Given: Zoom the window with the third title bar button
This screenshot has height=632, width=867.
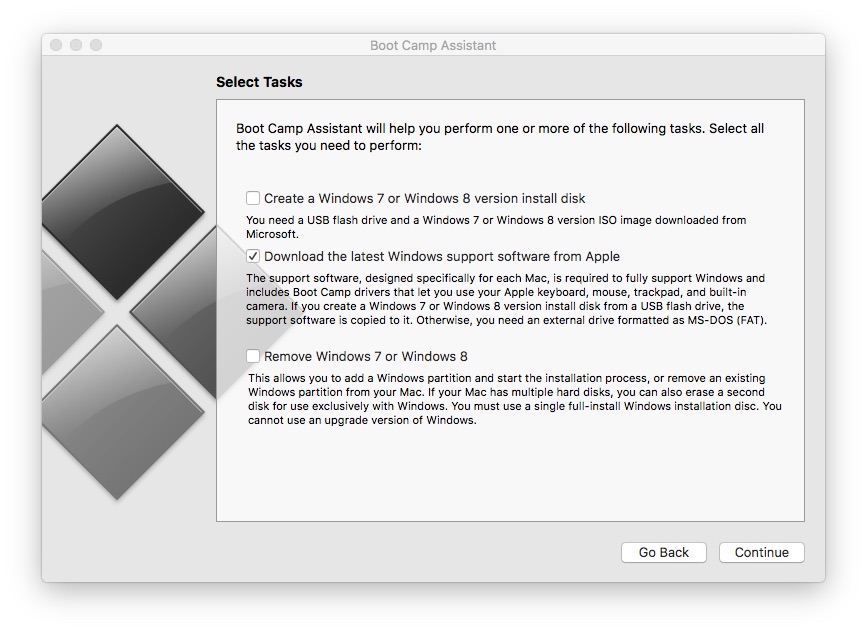Looking at the screenshot, I should coord(96,45).
